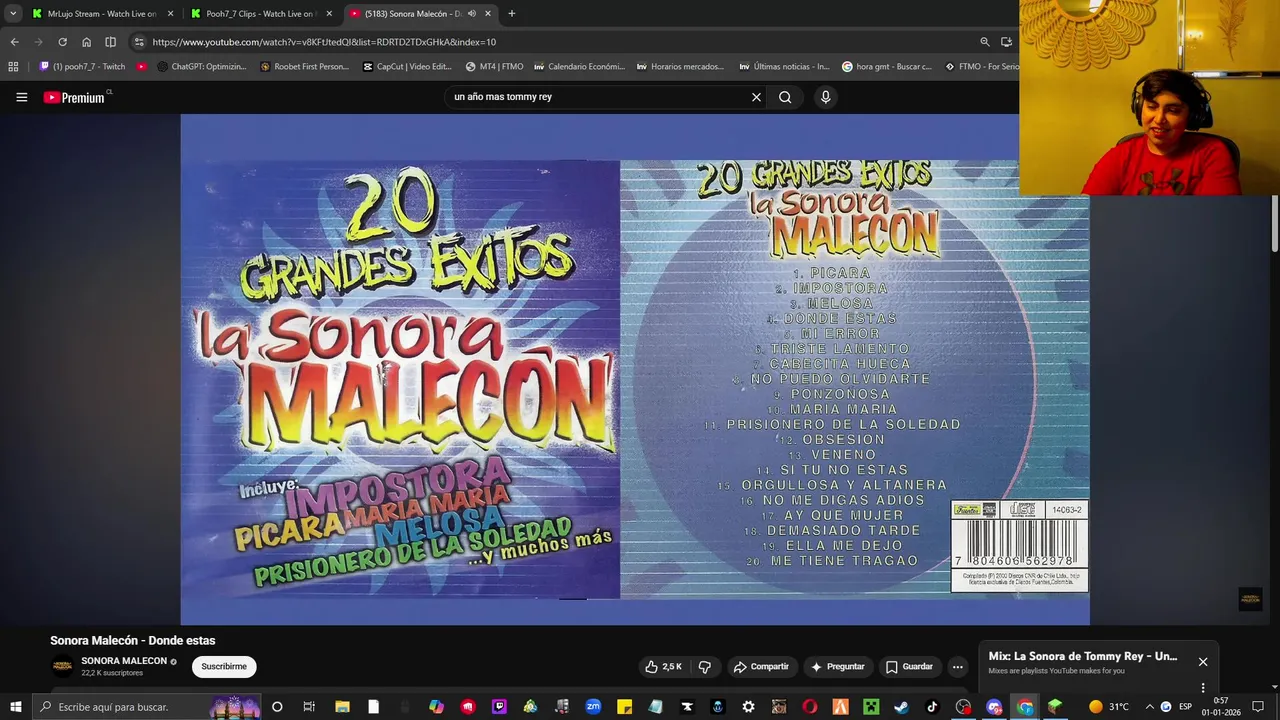Toggle the browser side panel

click(110, 42)
